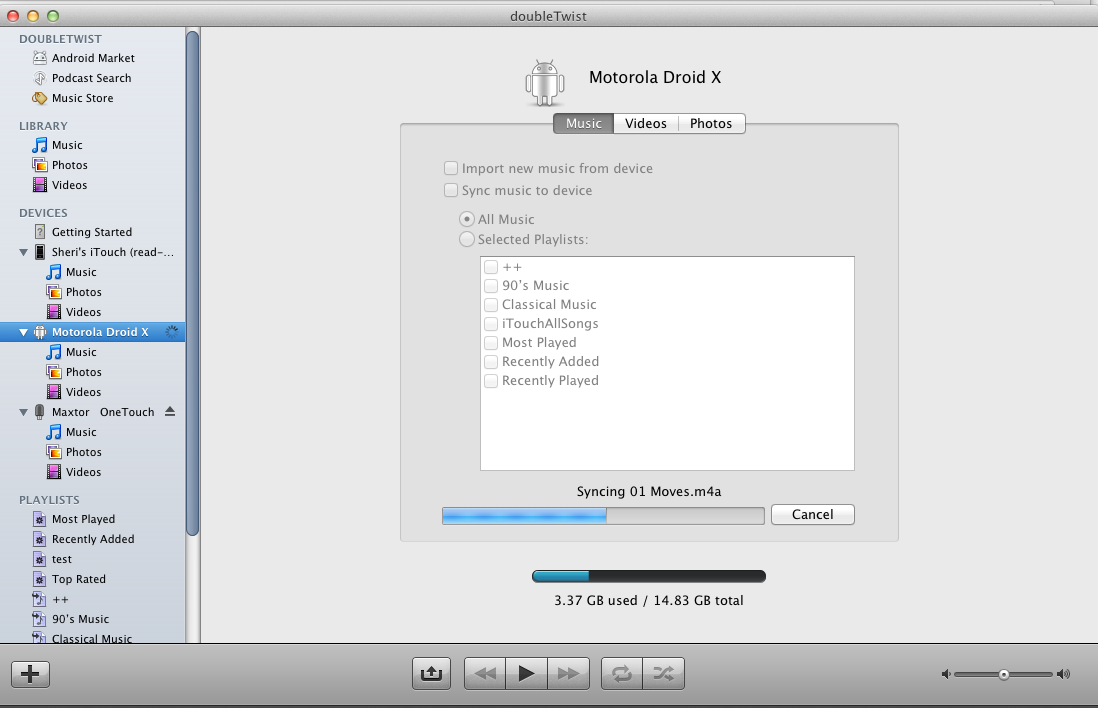This screenshot has height=708, width=1098.
Task: Eject the Maxtor OneTouch drive
Action: pyautogui.click(x=169, y=412)
